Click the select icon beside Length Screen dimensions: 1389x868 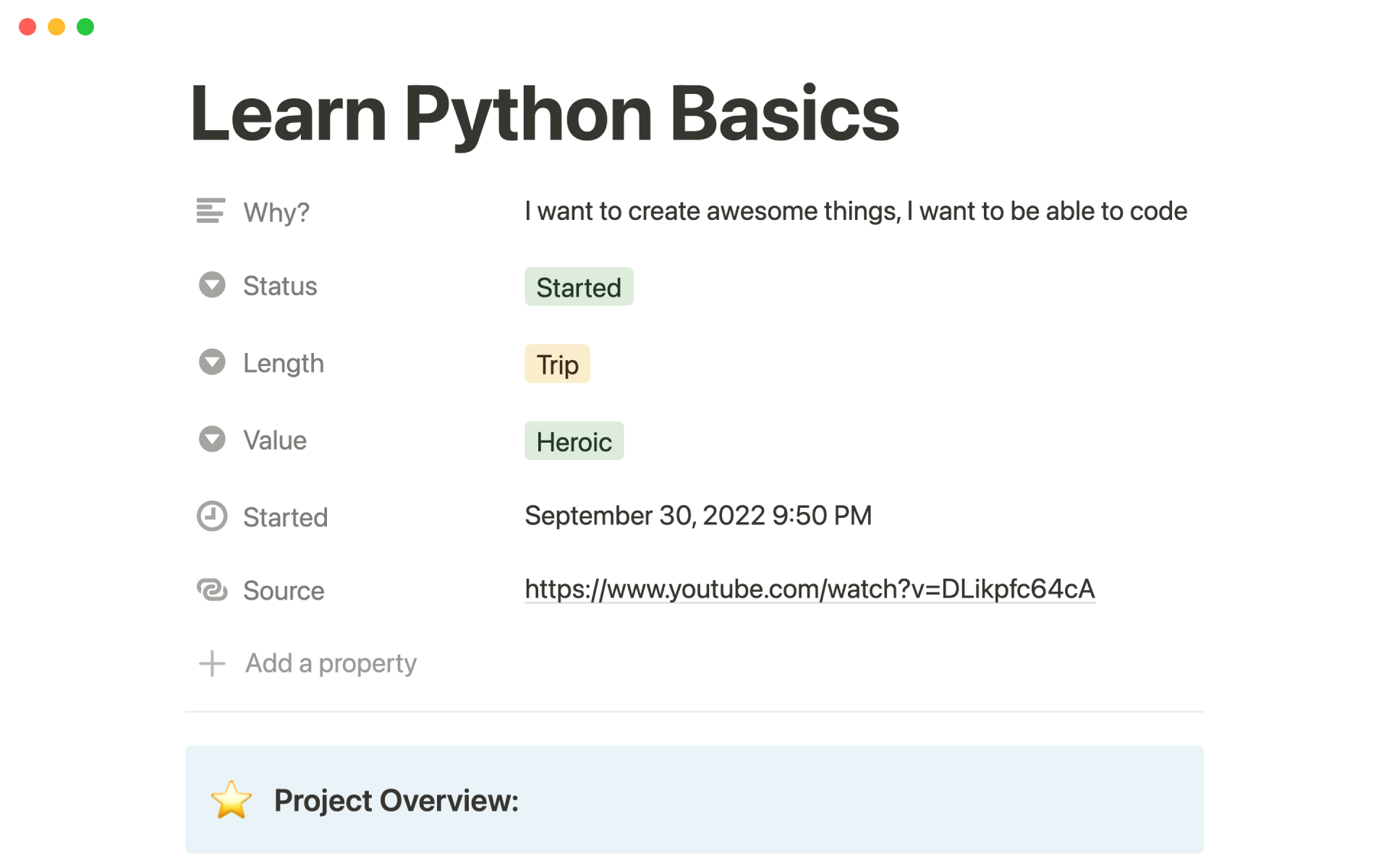point(212,362)
